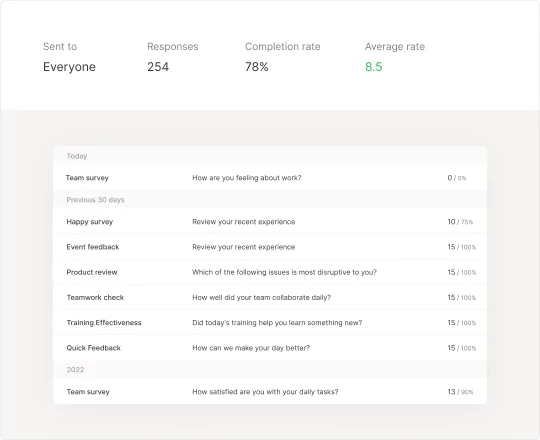
Task: Click the Responses count 254
Action: pos(158,67)
